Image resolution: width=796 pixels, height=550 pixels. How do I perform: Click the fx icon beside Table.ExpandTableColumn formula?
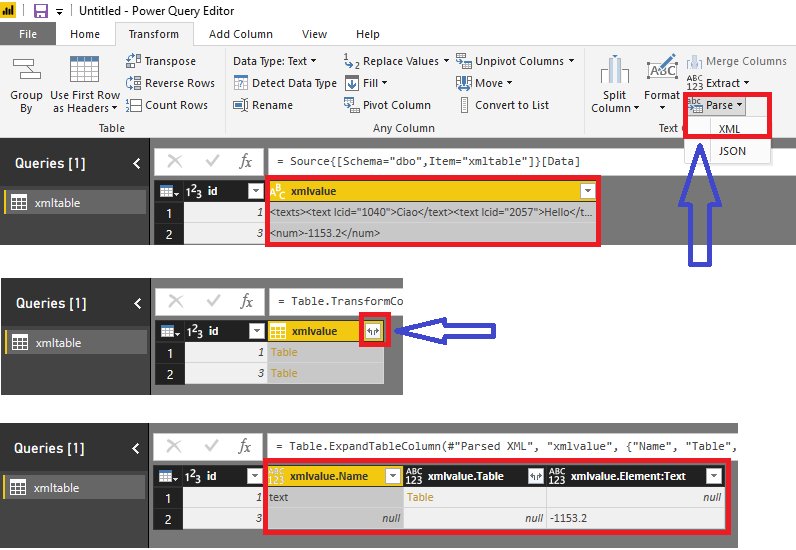(245, 446)
